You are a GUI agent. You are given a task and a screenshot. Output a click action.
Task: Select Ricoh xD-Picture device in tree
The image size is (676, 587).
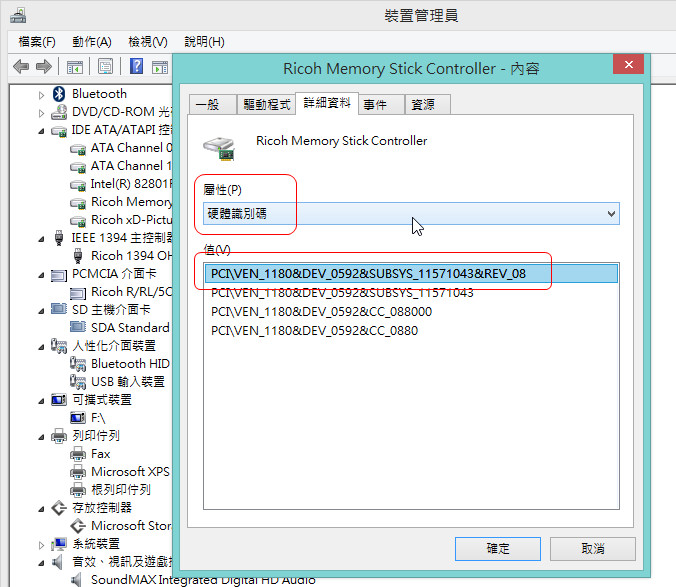pyautogui.click(x=131, y=220)
